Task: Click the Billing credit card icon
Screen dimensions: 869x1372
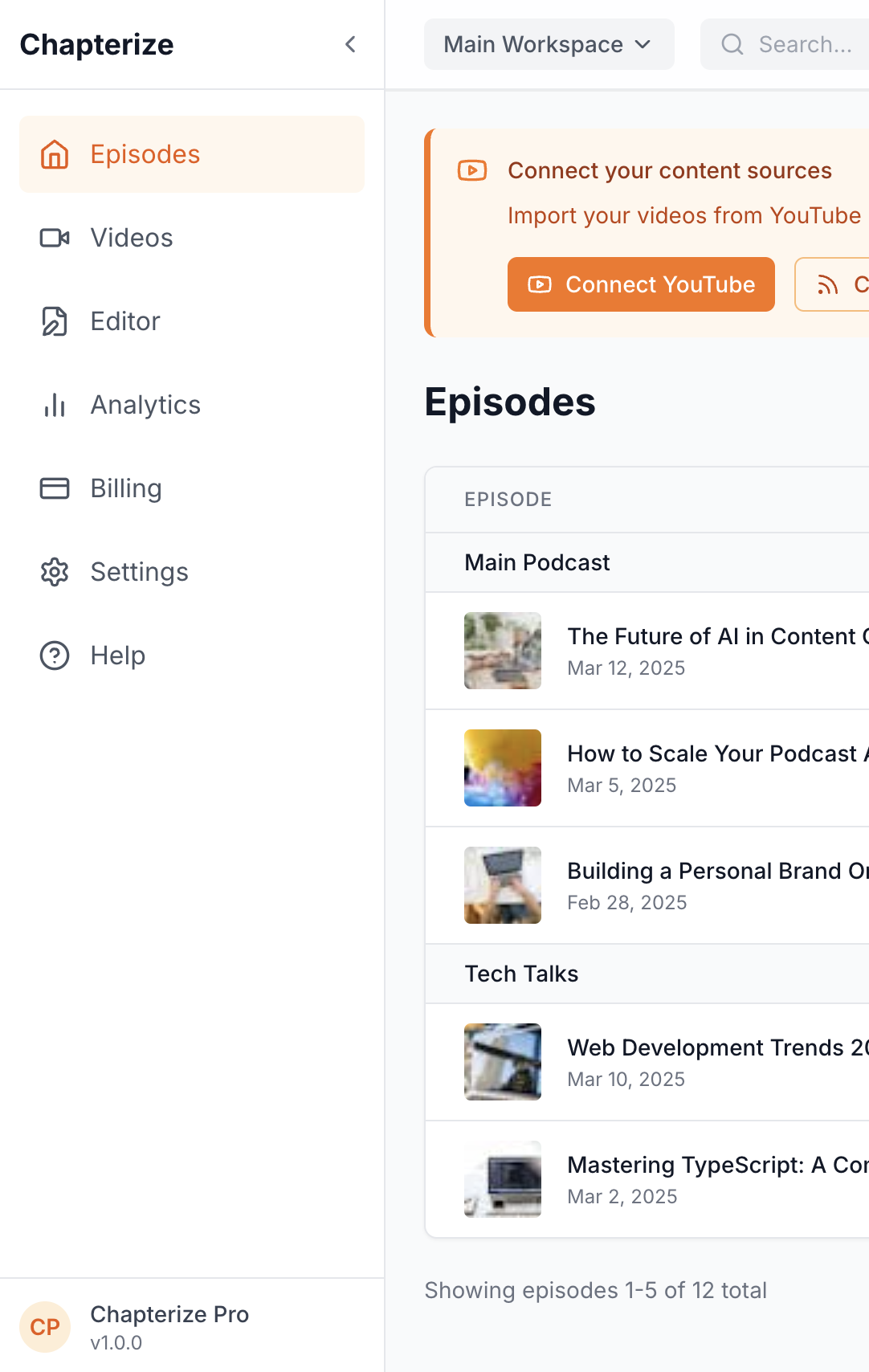Action: [x=55, y=488]
